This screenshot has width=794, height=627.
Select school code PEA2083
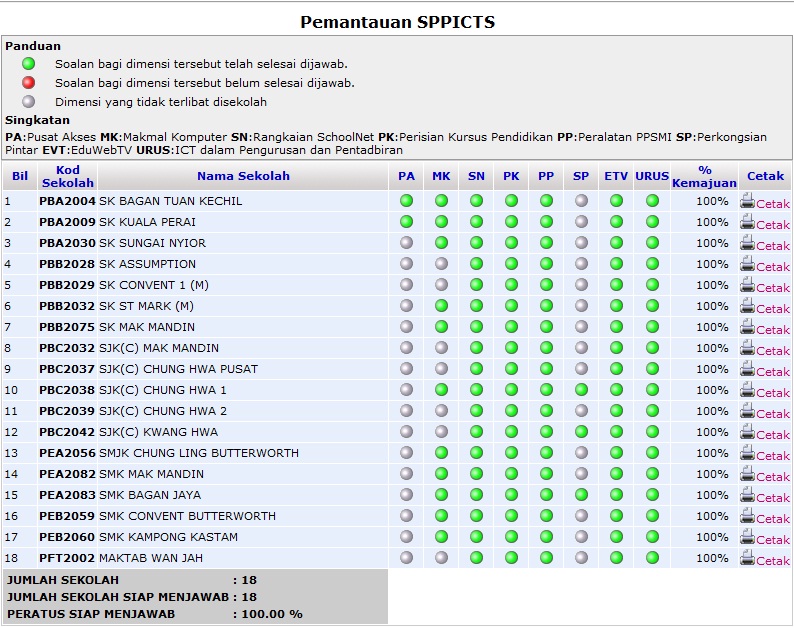pos(67,495)
